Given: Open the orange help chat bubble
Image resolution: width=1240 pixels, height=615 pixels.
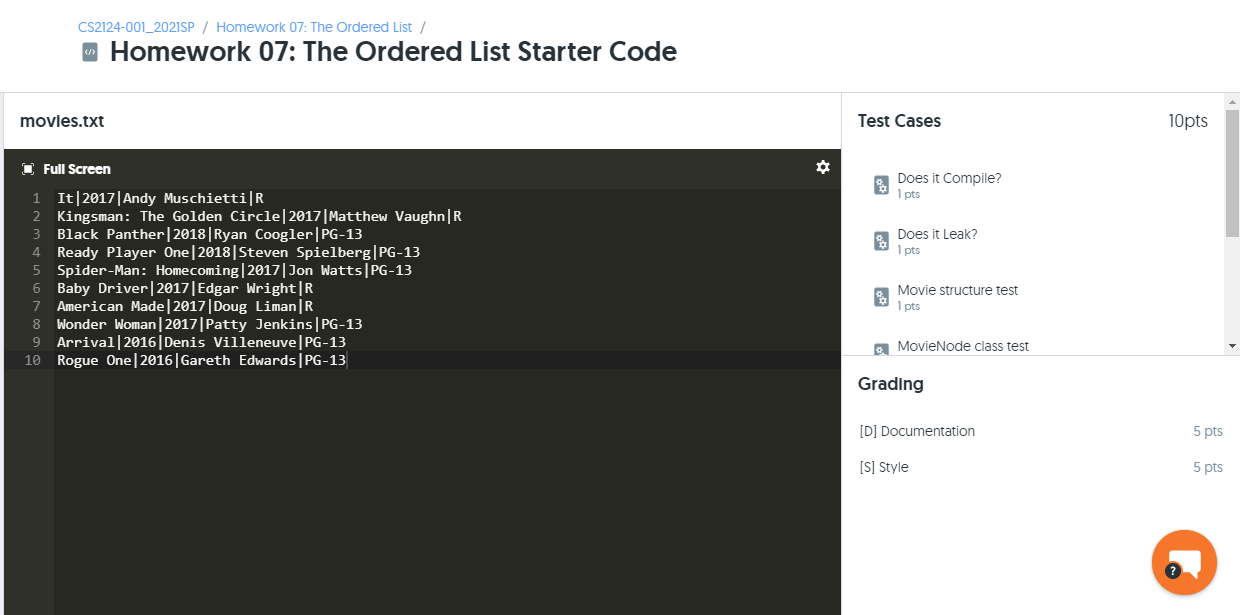Looking at the screenshot, I should (1184, 562).
